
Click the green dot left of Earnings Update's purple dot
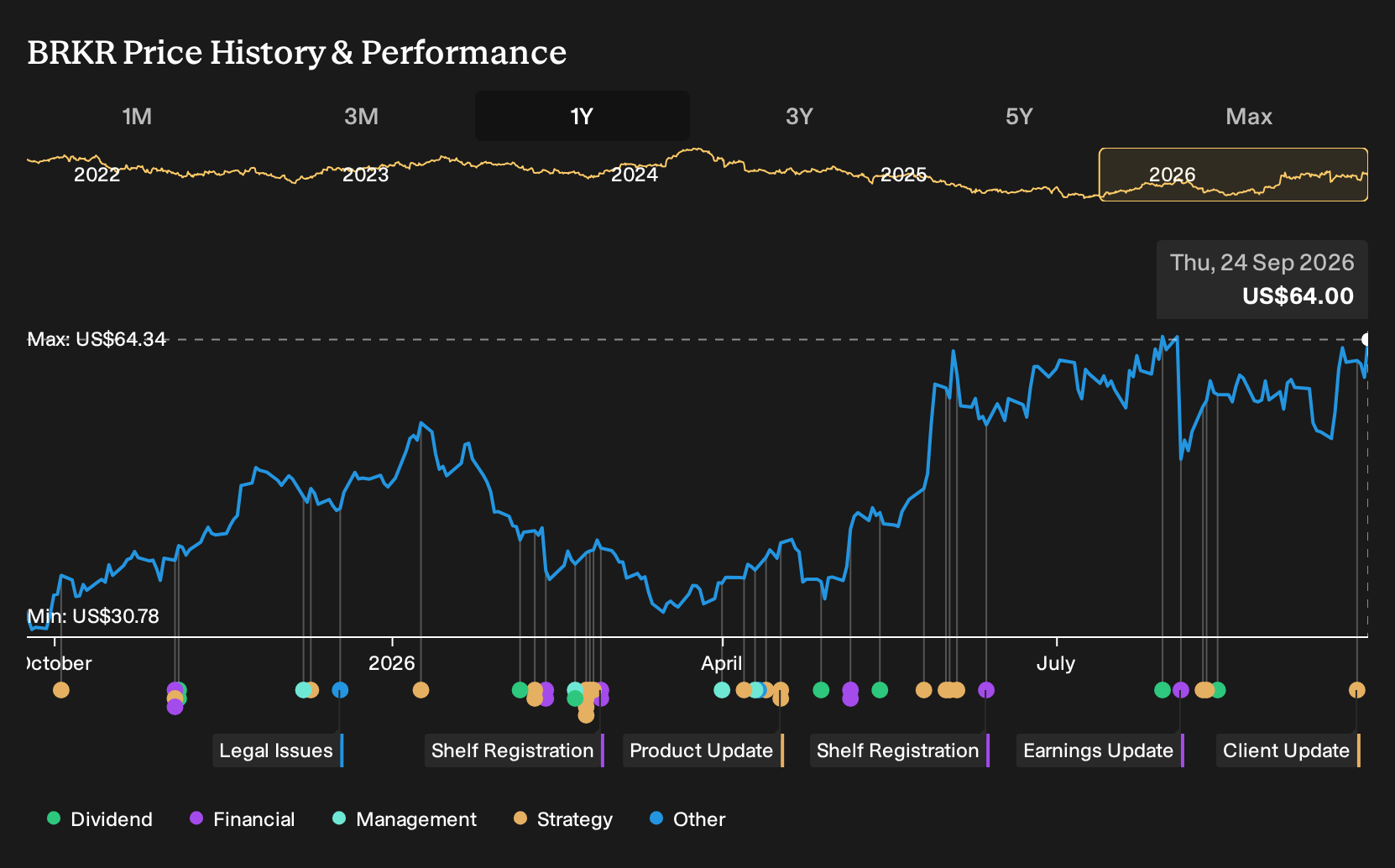[1162, 690]
